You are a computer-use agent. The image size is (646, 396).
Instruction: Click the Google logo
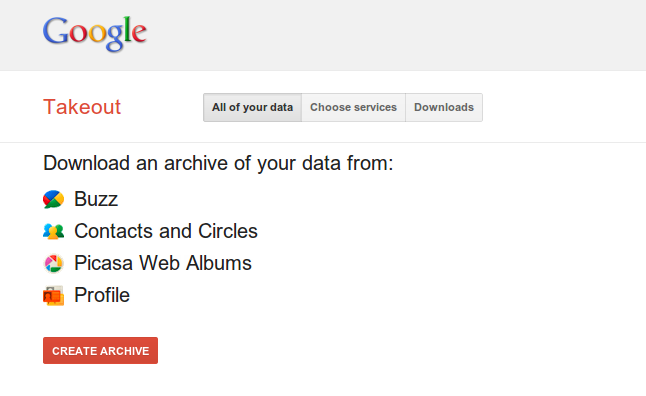(95, 34)
